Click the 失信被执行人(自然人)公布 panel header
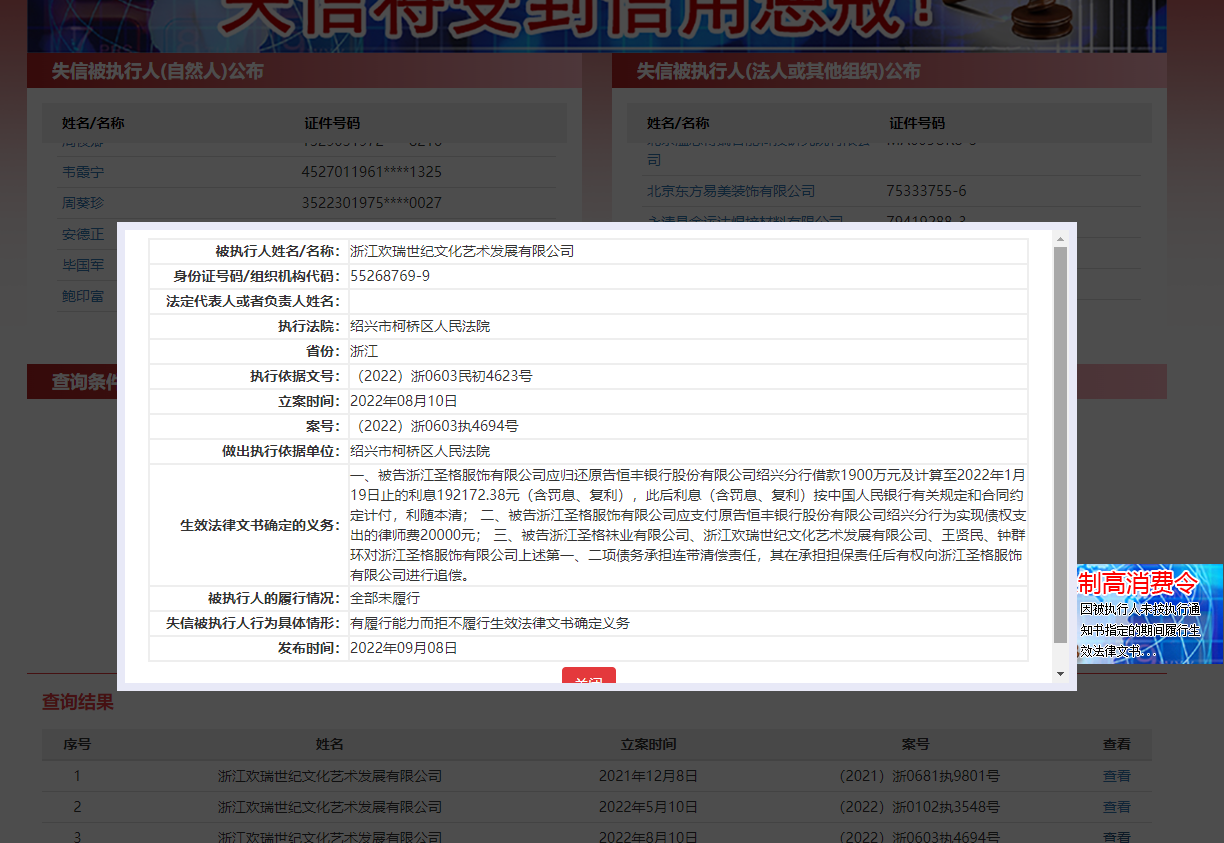1224x843 pixels. click(x=304, y=71)
